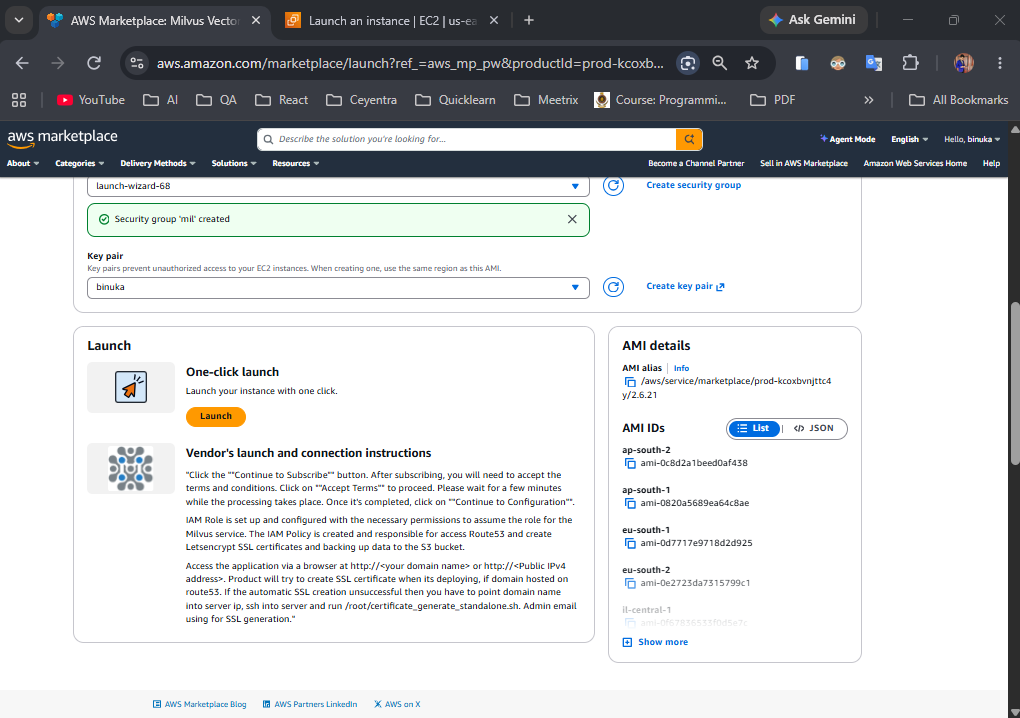Expand the Delivery Methods menu
This screenshot has width=1020, height=718.
157,163
